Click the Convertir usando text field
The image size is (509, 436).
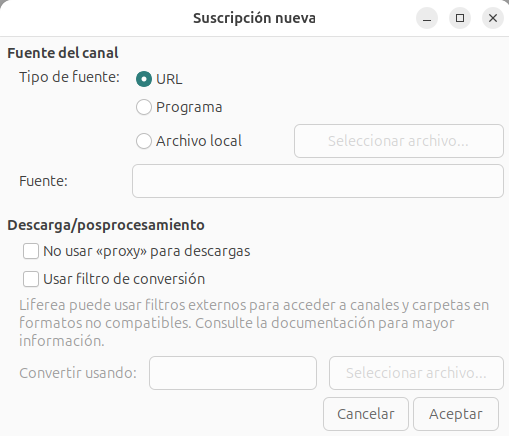point(233,373)
